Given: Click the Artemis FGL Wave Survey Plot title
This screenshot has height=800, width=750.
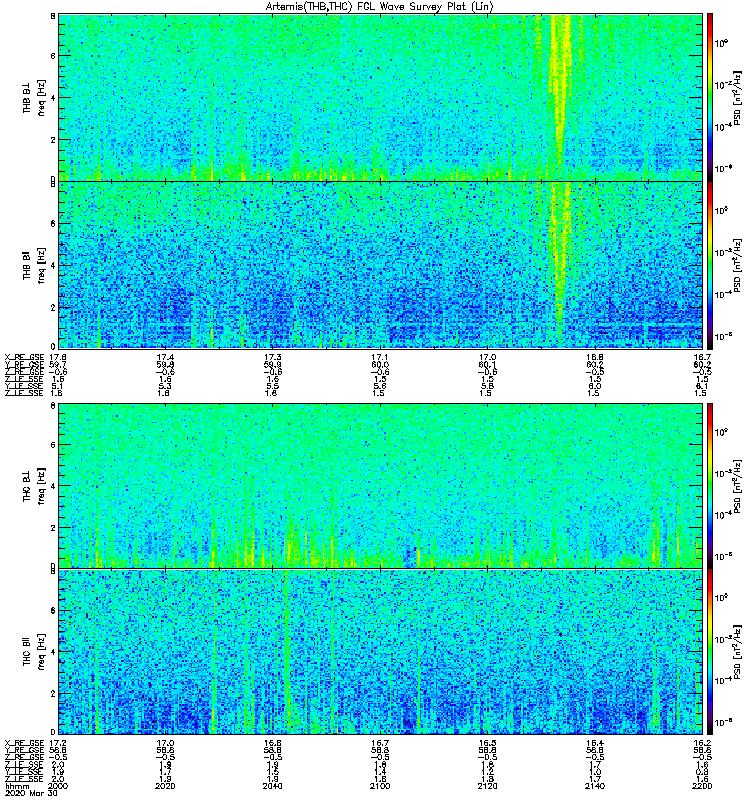Looking at the screenshot, I should click(379, 7).
